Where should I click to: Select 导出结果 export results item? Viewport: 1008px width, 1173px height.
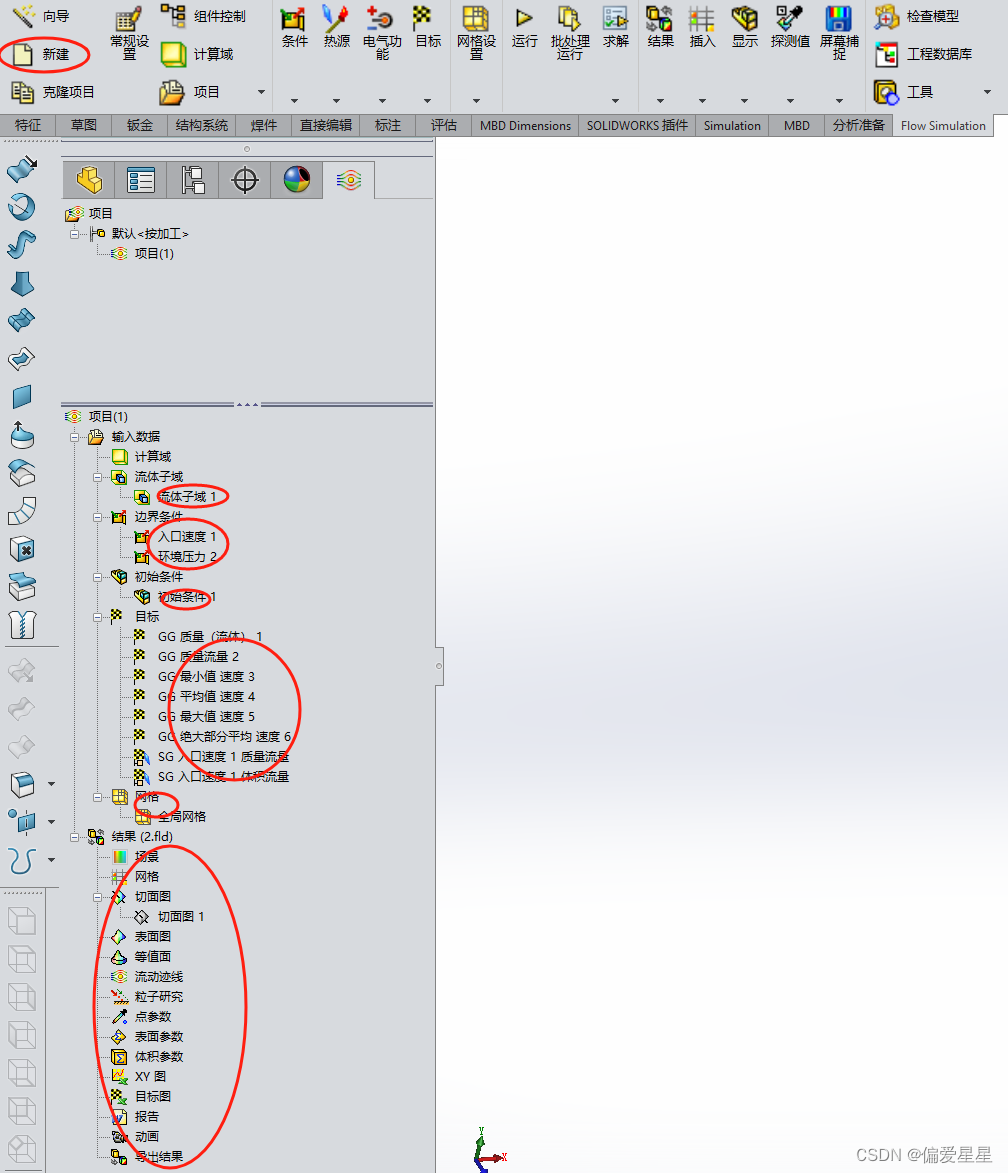coord(159,1157)
